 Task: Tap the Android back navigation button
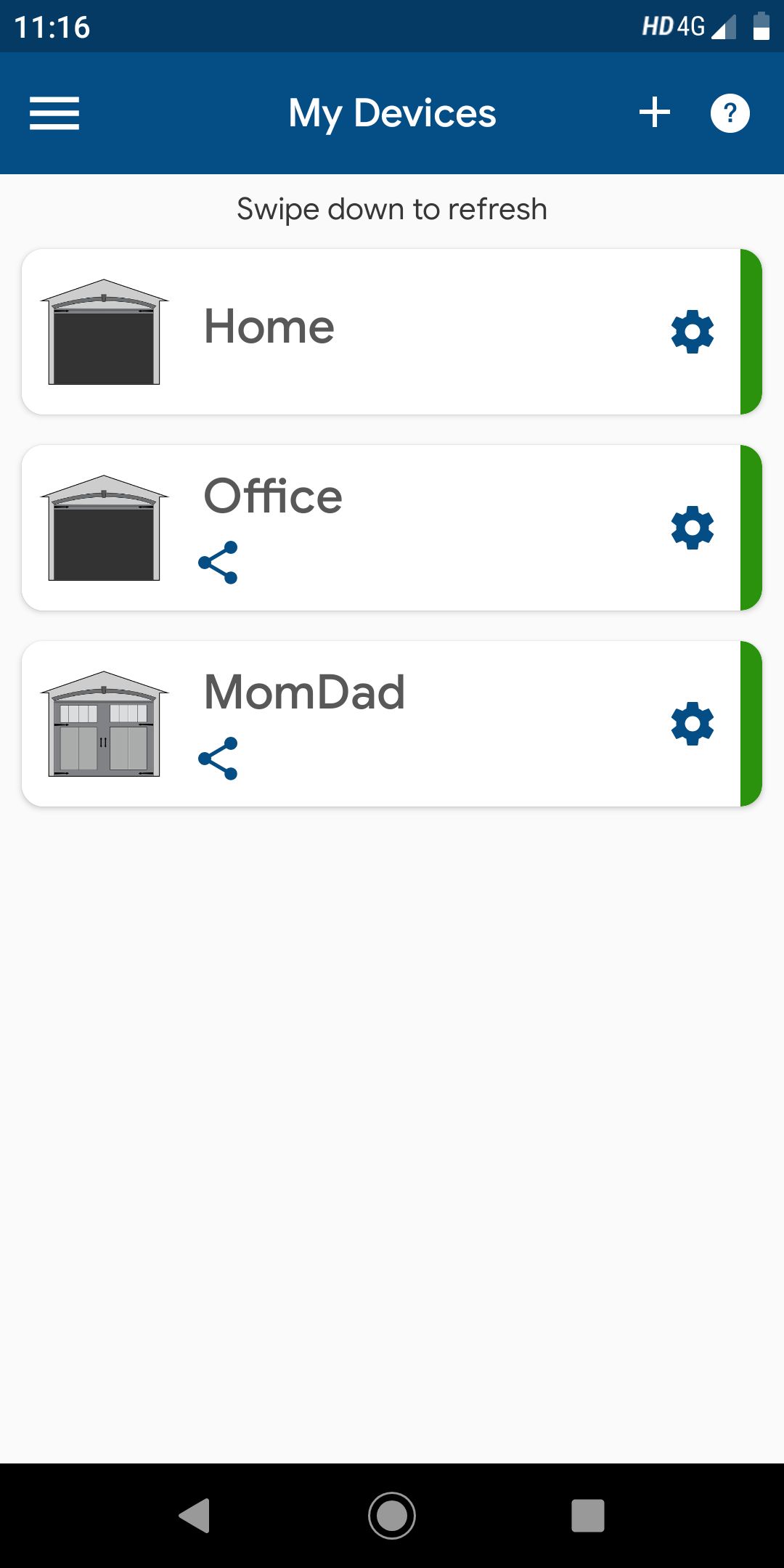coord(195,1516)
